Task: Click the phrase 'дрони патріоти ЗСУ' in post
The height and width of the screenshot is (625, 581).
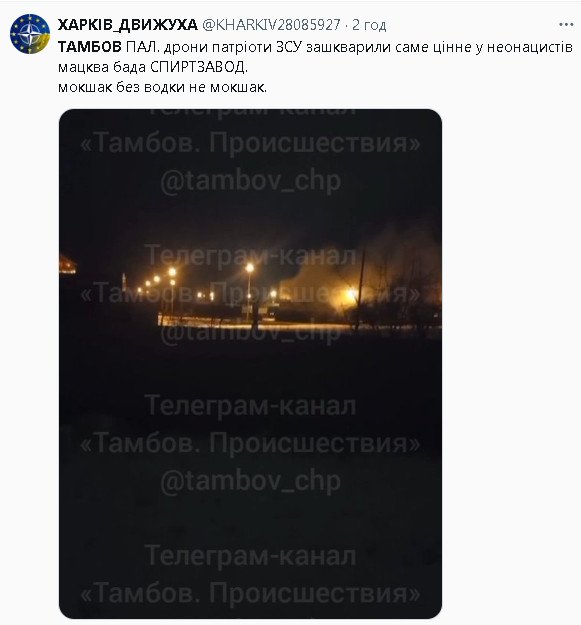Action: 233,47
